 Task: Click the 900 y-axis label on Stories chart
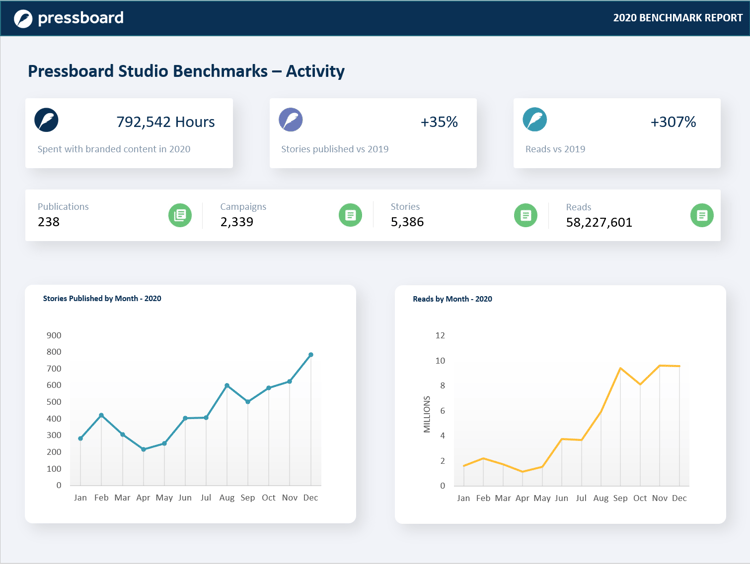click(54, 335)
